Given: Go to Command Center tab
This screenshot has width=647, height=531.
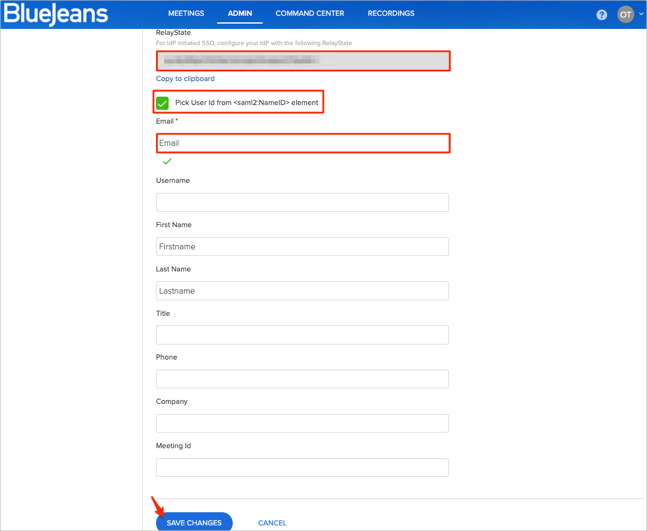Looking at the screenshot, I should point(309,14).
